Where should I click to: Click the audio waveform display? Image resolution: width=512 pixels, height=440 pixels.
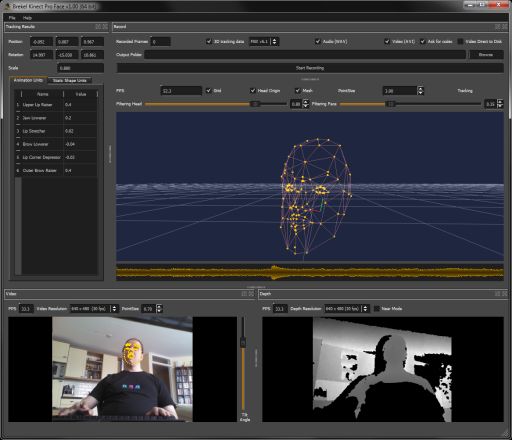click(x=310, y=272)
